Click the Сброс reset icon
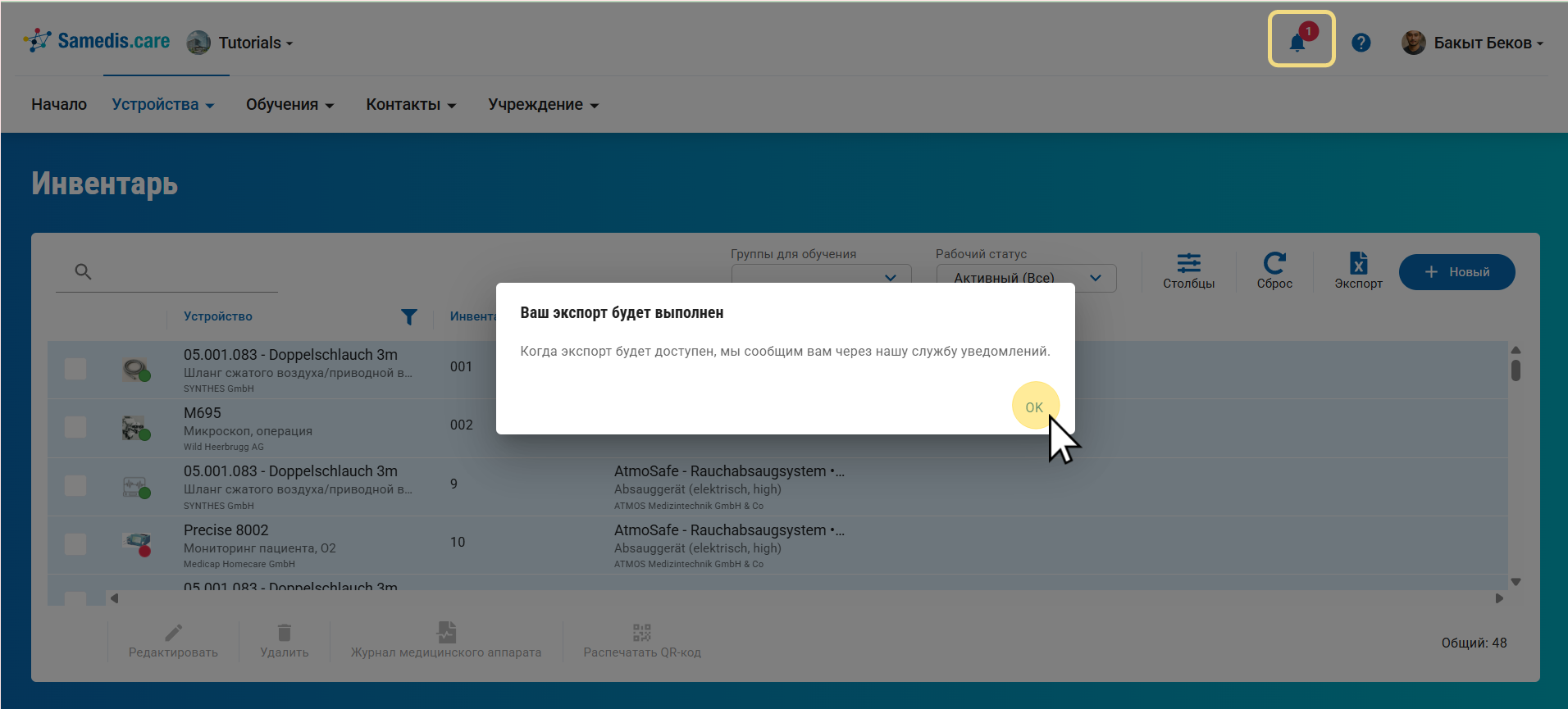The width and height of the screenshot is (1568, 709). (1274, 264)
